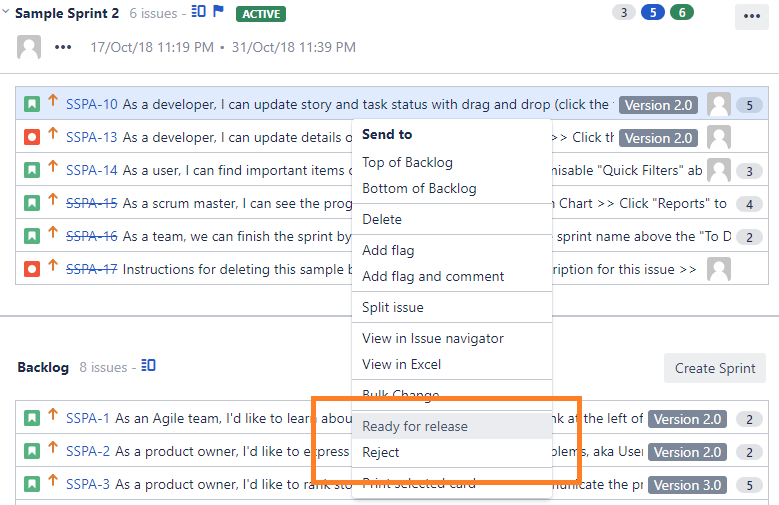Click the bug type icon of SSPA-17
The width and height of the screenshot is (779, 505).
[32, 269]
